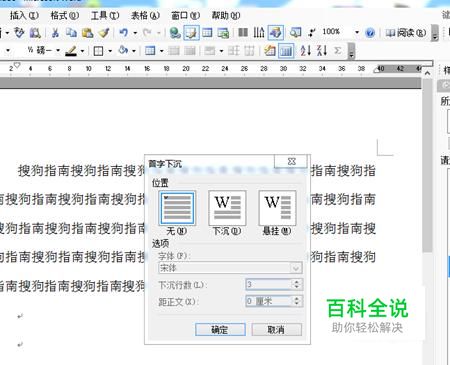Toggle show/hide formatting marks icon

click(312, 33)
